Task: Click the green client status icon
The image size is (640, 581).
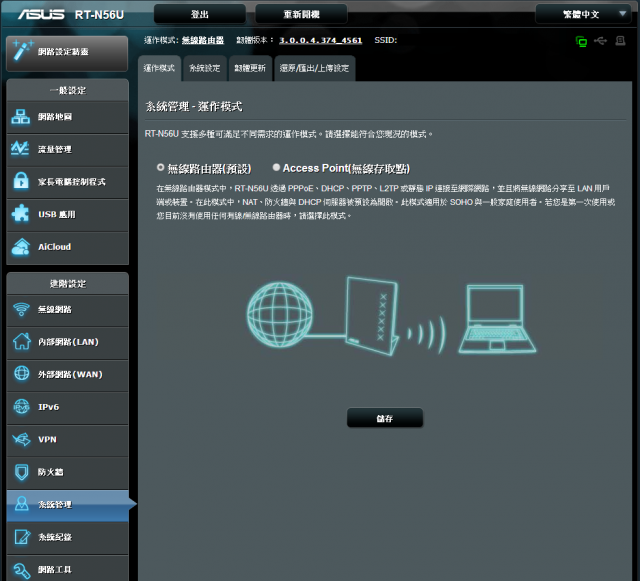Action: click(581, 41)
